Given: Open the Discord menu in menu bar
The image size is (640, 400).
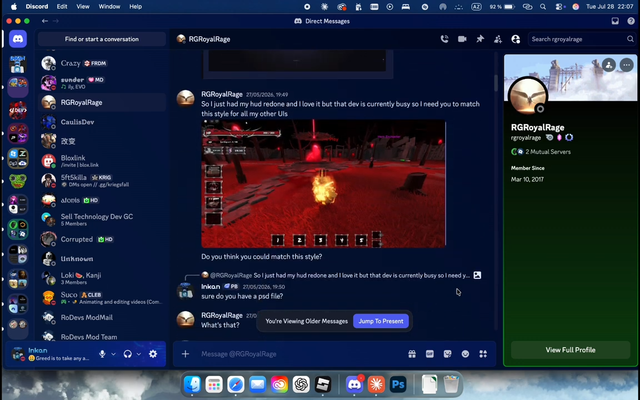Looking at the screenshot, I should point(37,7).
